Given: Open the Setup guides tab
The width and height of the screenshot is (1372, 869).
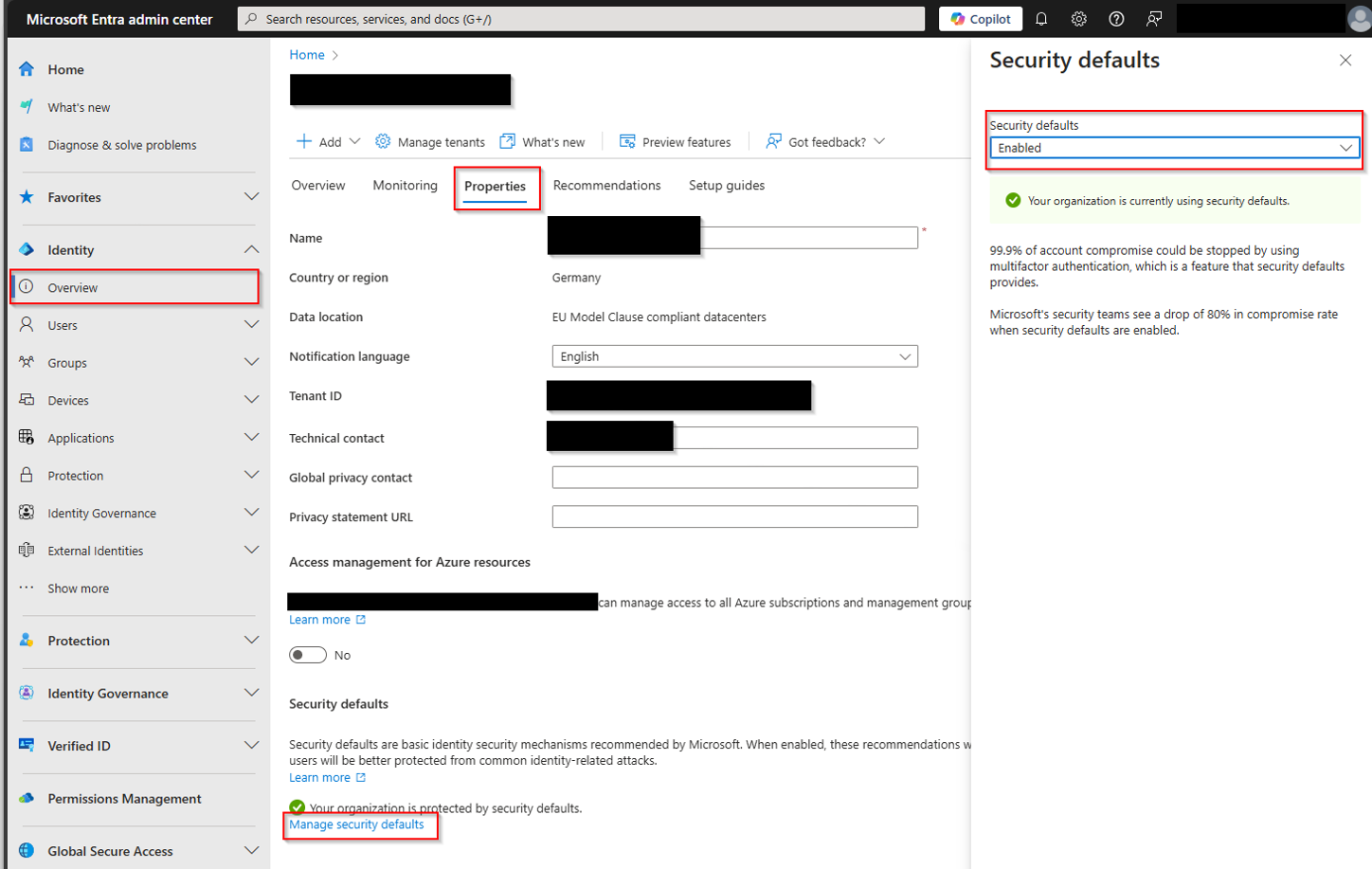Looking at the screenshot, I should click(727, 186).
